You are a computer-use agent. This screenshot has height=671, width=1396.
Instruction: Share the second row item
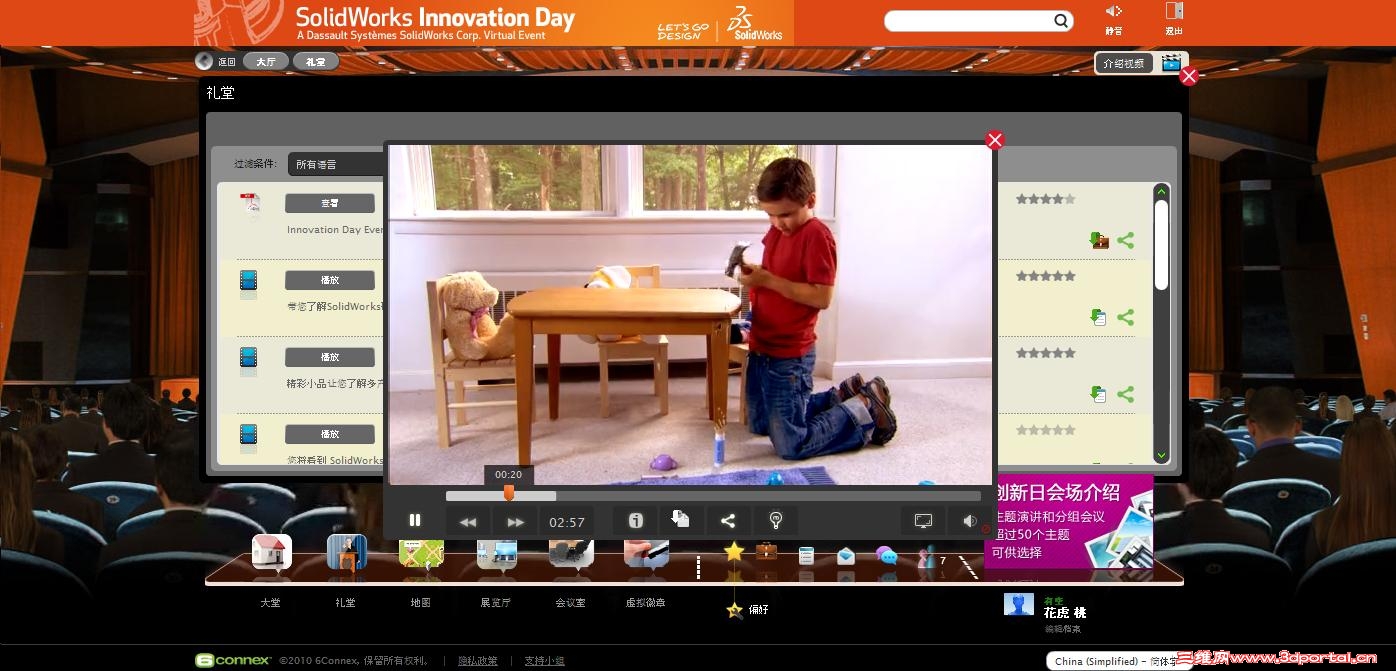1126,317
